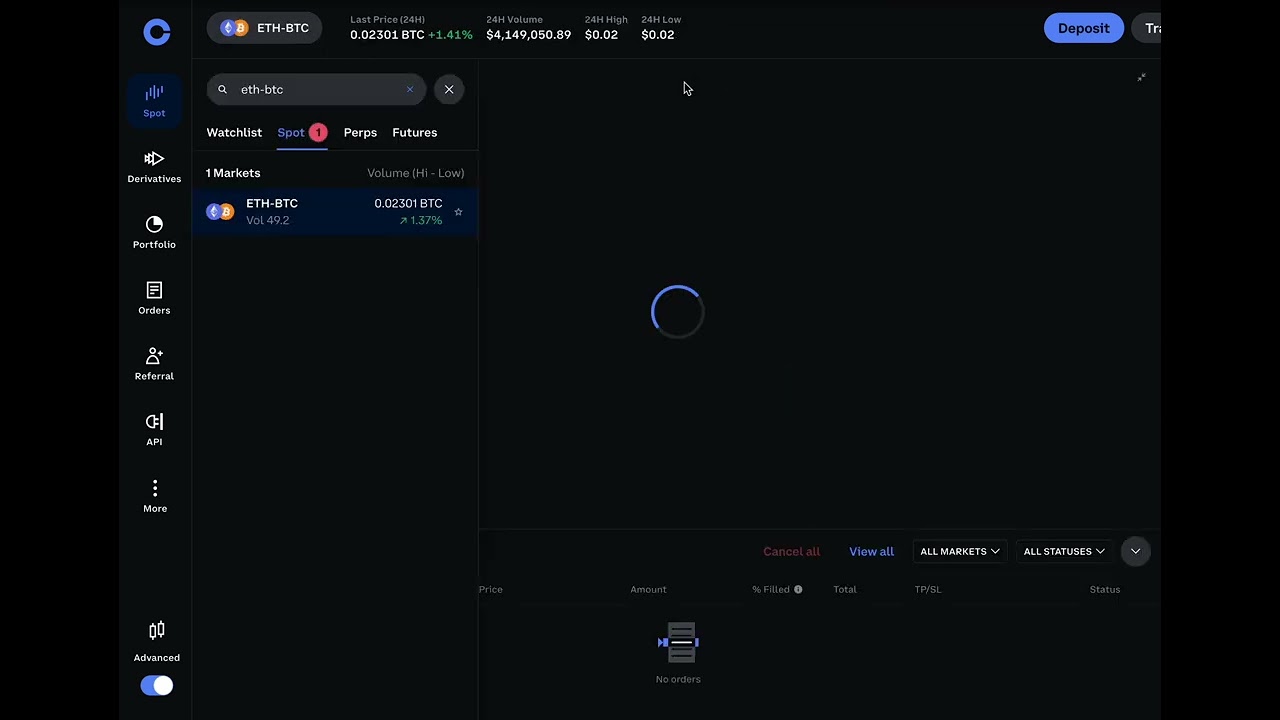Click the Cancel all link

click(791, 551)
